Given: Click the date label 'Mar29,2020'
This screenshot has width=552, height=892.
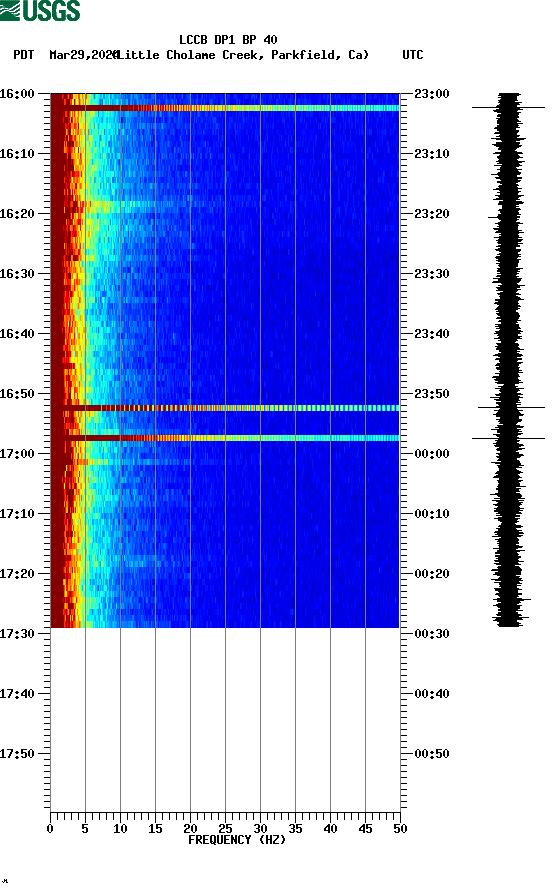Looking at the screenshot, I should [x=84, y=55].
